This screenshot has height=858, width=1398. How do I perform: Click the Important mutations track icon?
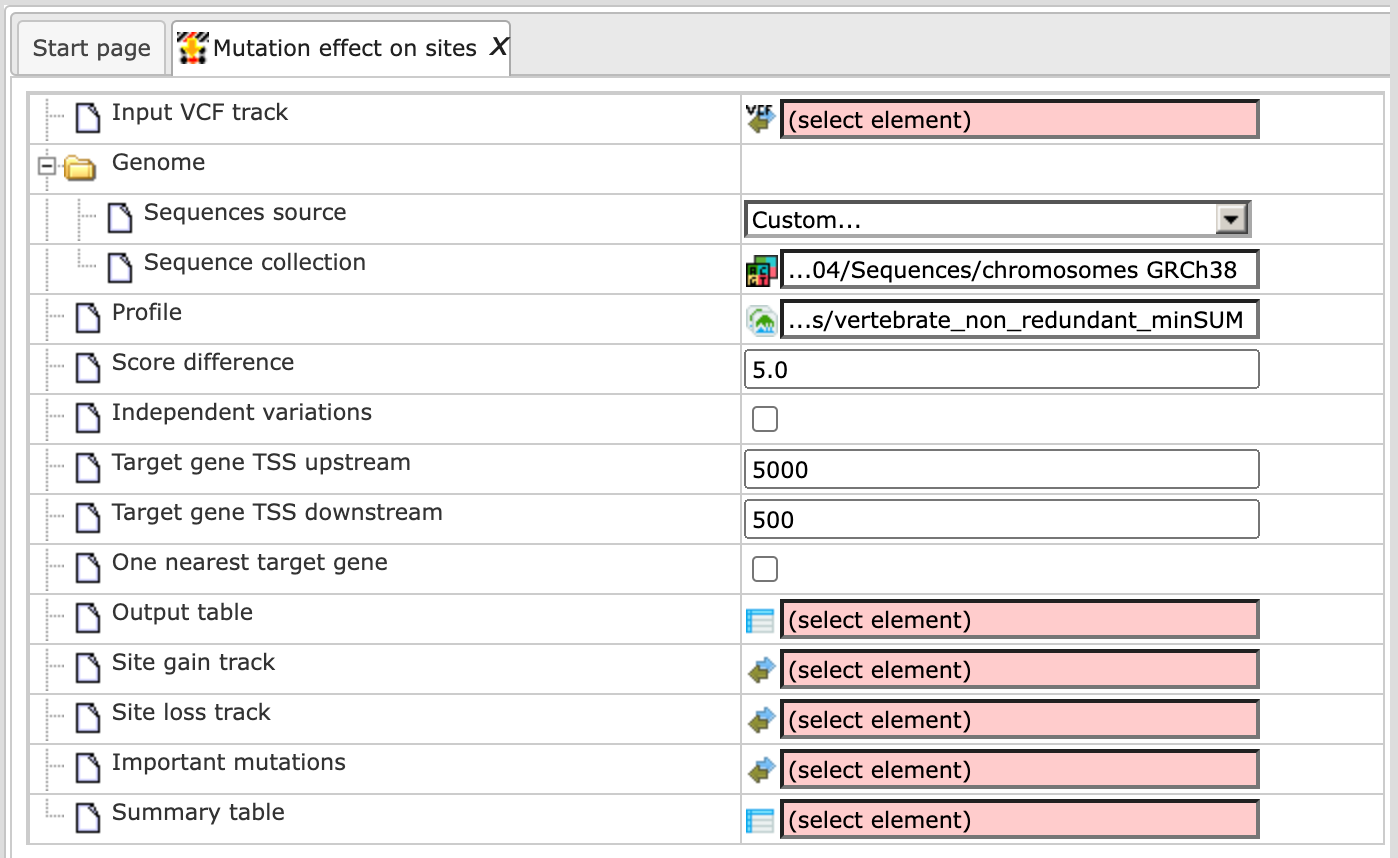761,770
